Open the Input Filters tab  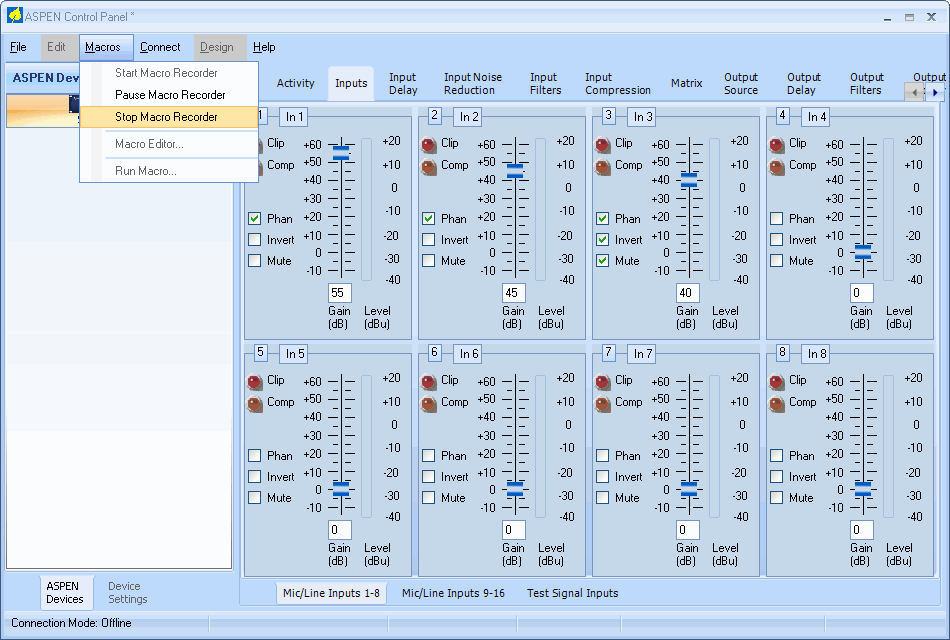point(545,84)
